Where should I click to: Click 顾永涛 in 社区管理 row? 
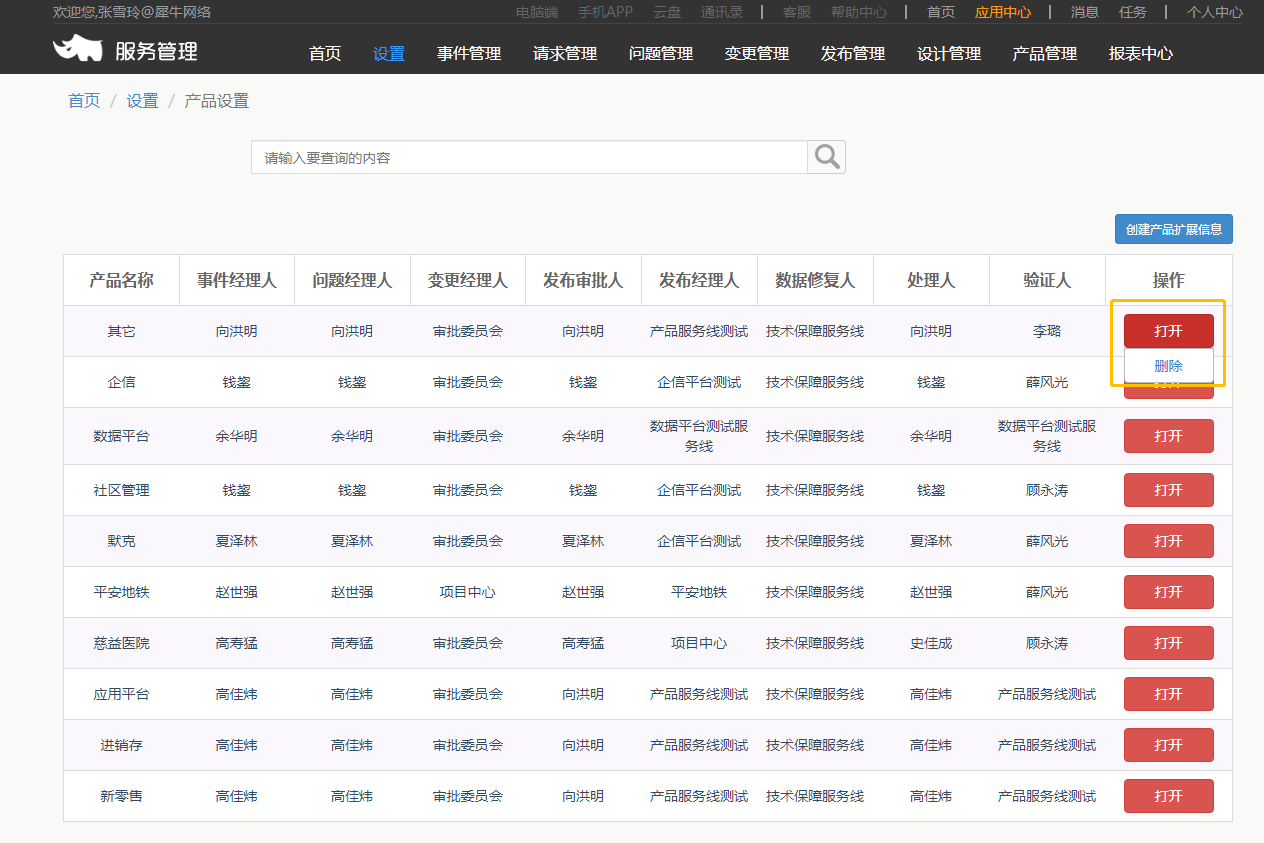point(1047,490)
